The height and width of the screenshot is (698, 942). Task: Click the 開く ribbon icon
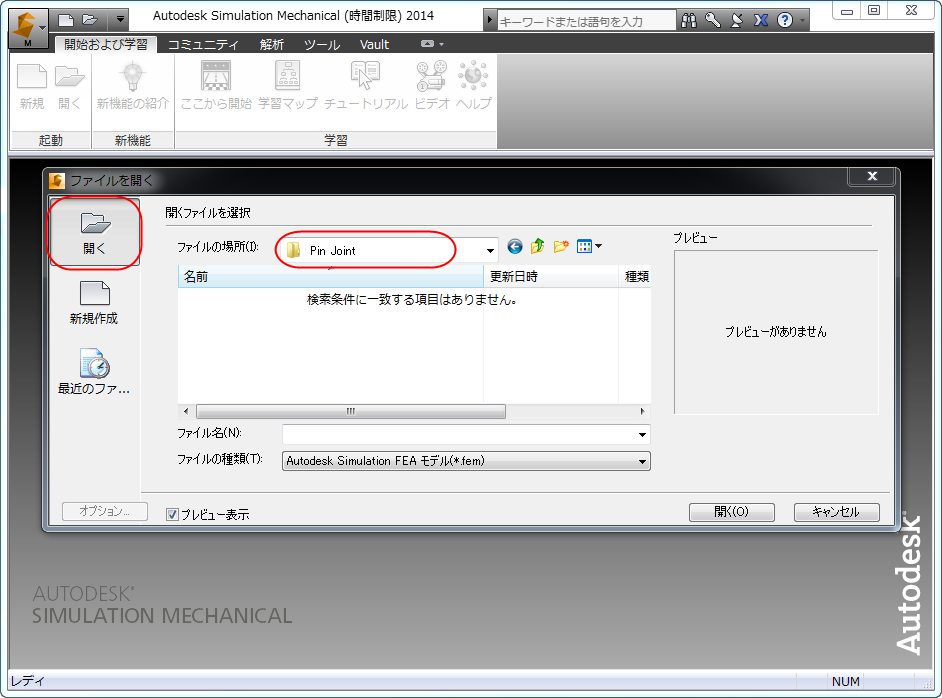(70, 87)
